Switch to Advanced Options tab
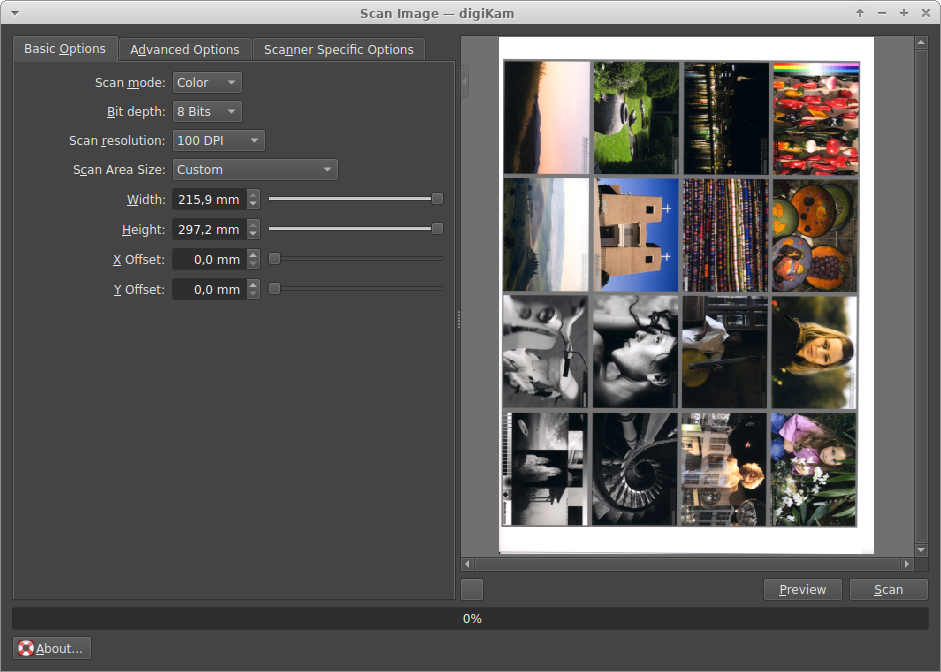Image resolution: width=941 pixels, height=672 pixels. pos(185,50)
